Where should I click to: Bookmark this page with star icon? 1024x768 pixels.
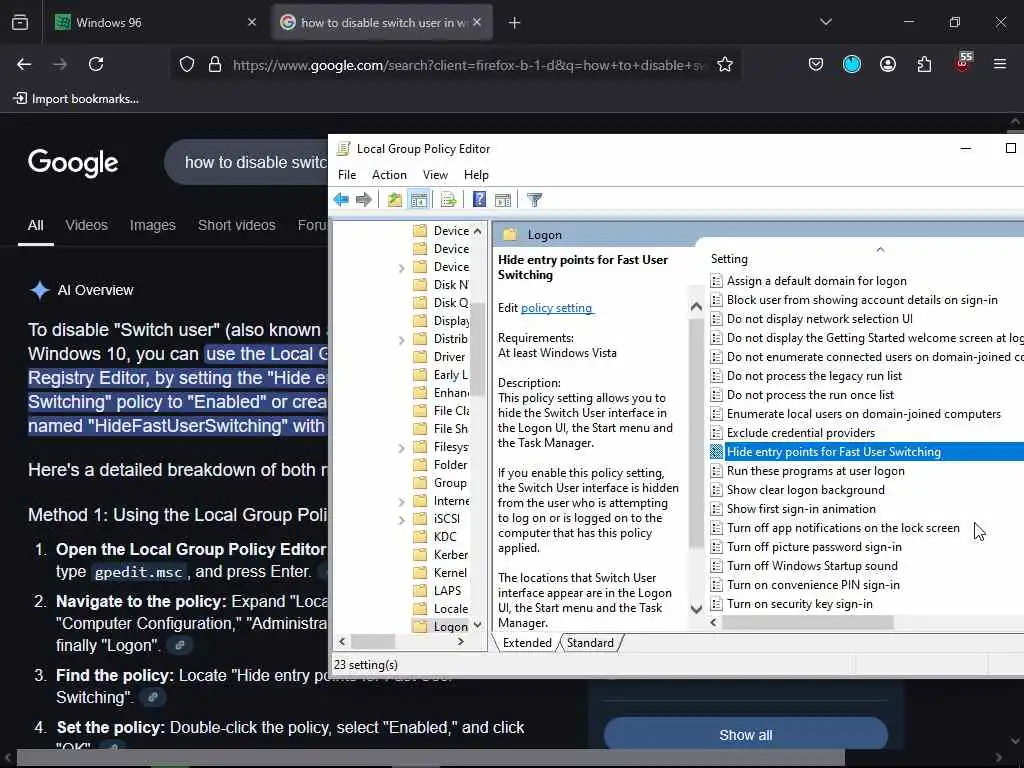coord(725,64)
